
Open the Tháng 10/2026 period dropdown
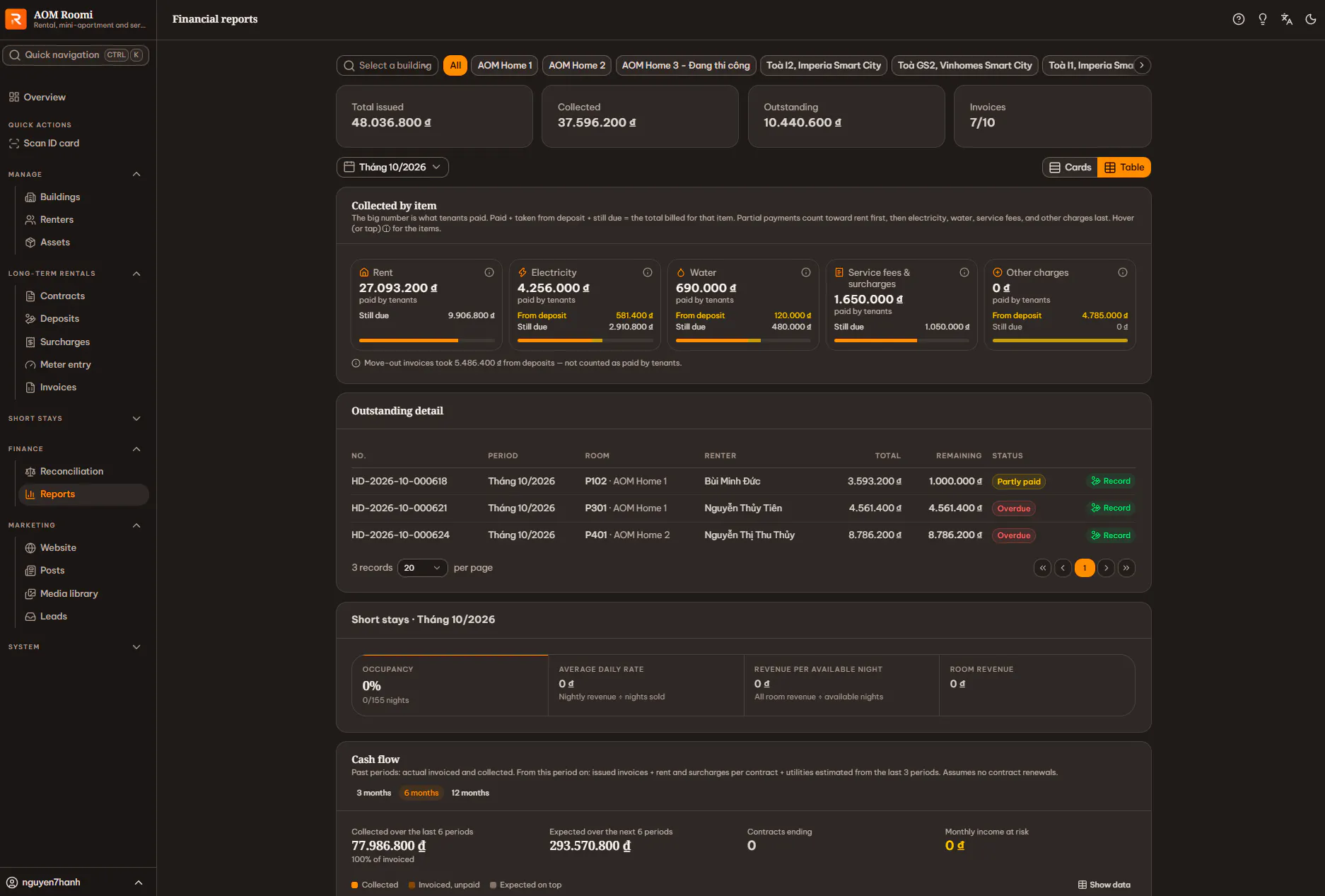pos(392,167)
